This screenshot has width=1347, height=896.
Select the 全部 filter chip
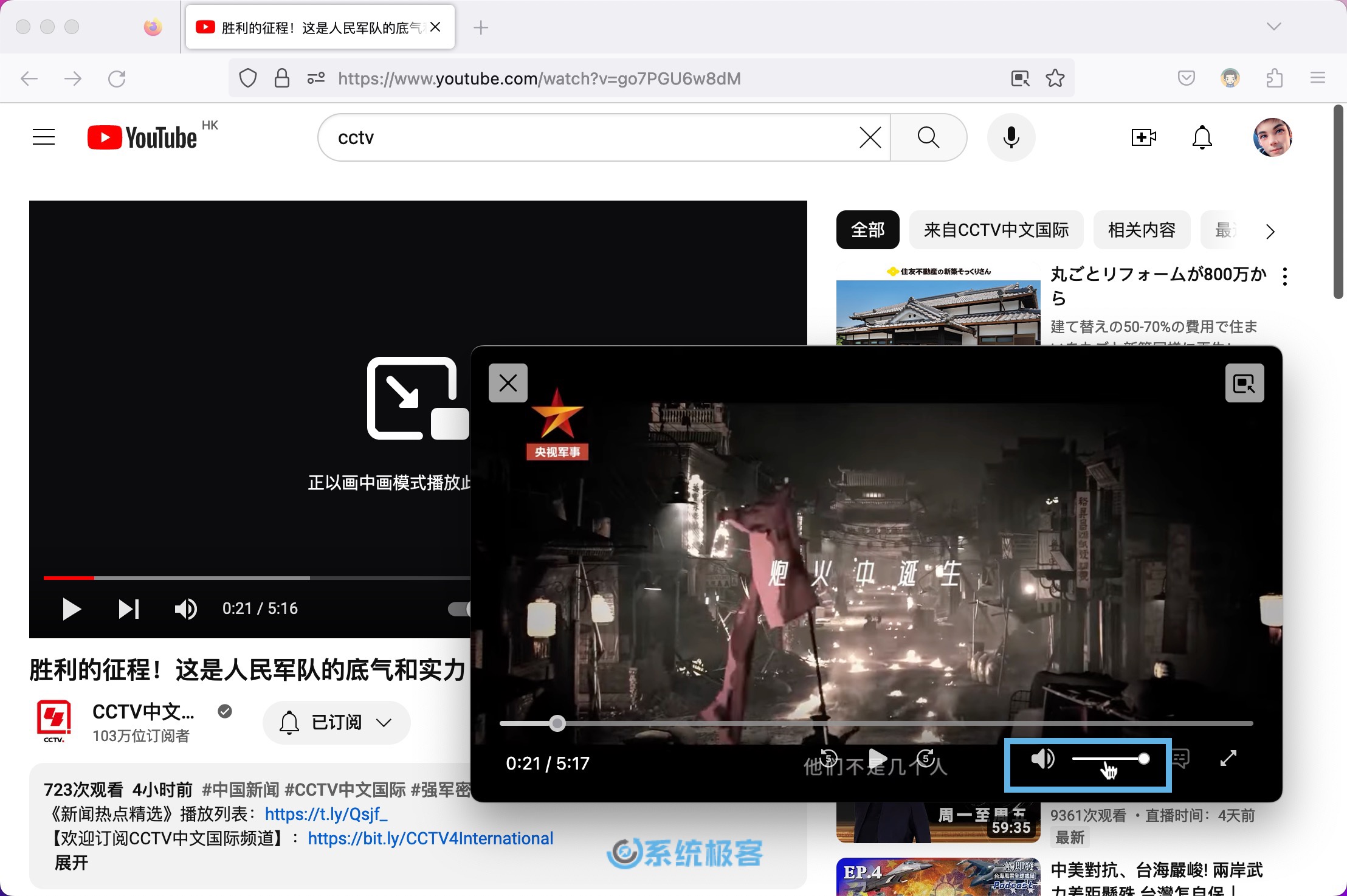click(x=867, y=230)
